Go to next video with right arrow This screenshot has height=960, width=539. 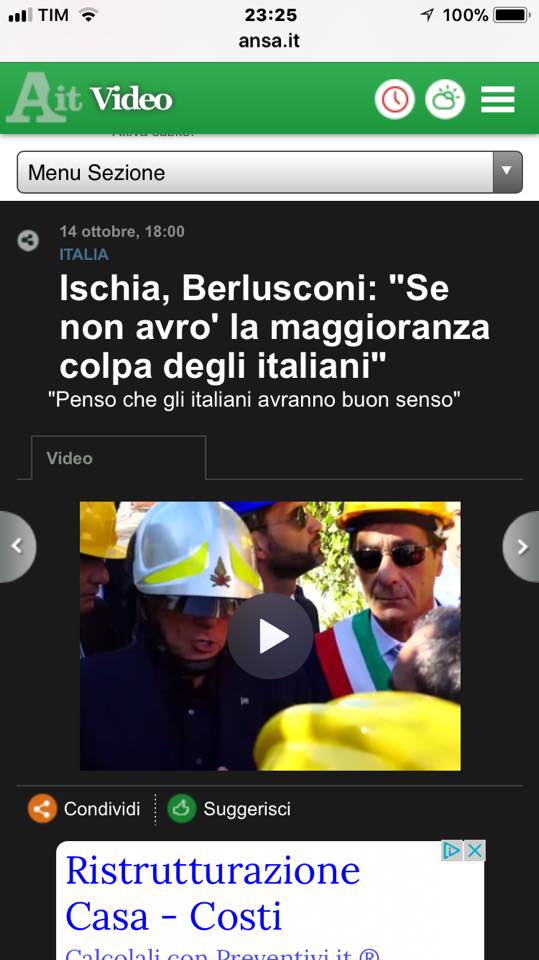pyautogui.click(x=521, y=547)
